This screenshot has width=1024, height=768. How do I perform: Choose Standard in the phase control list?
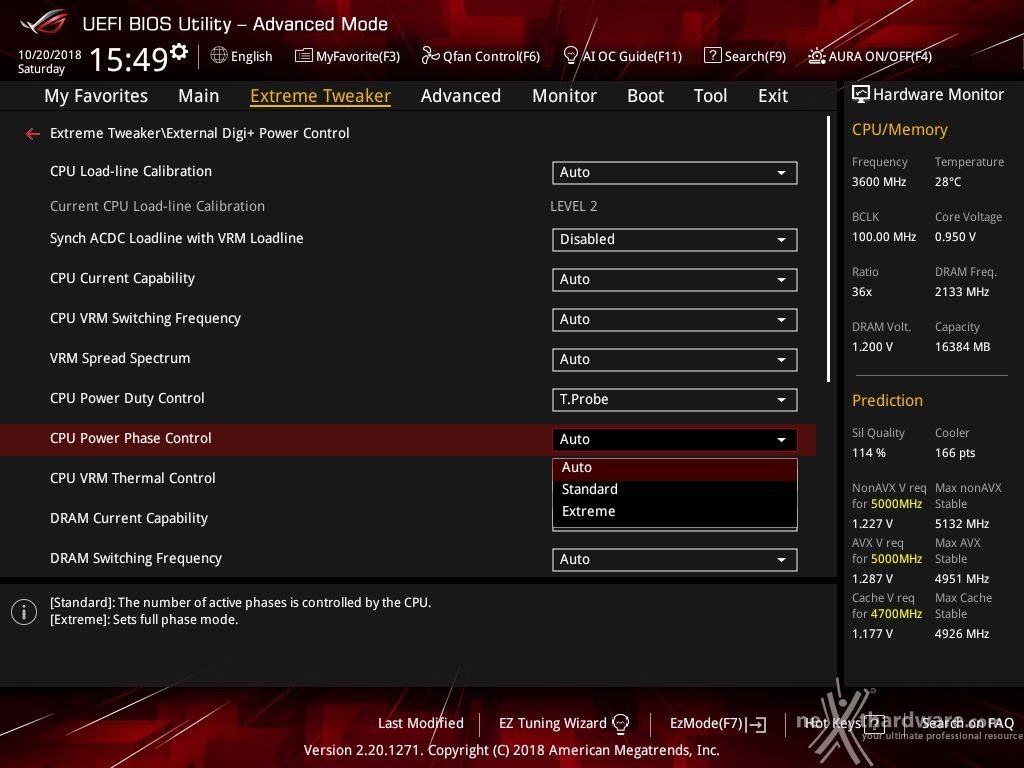point(675,489)
